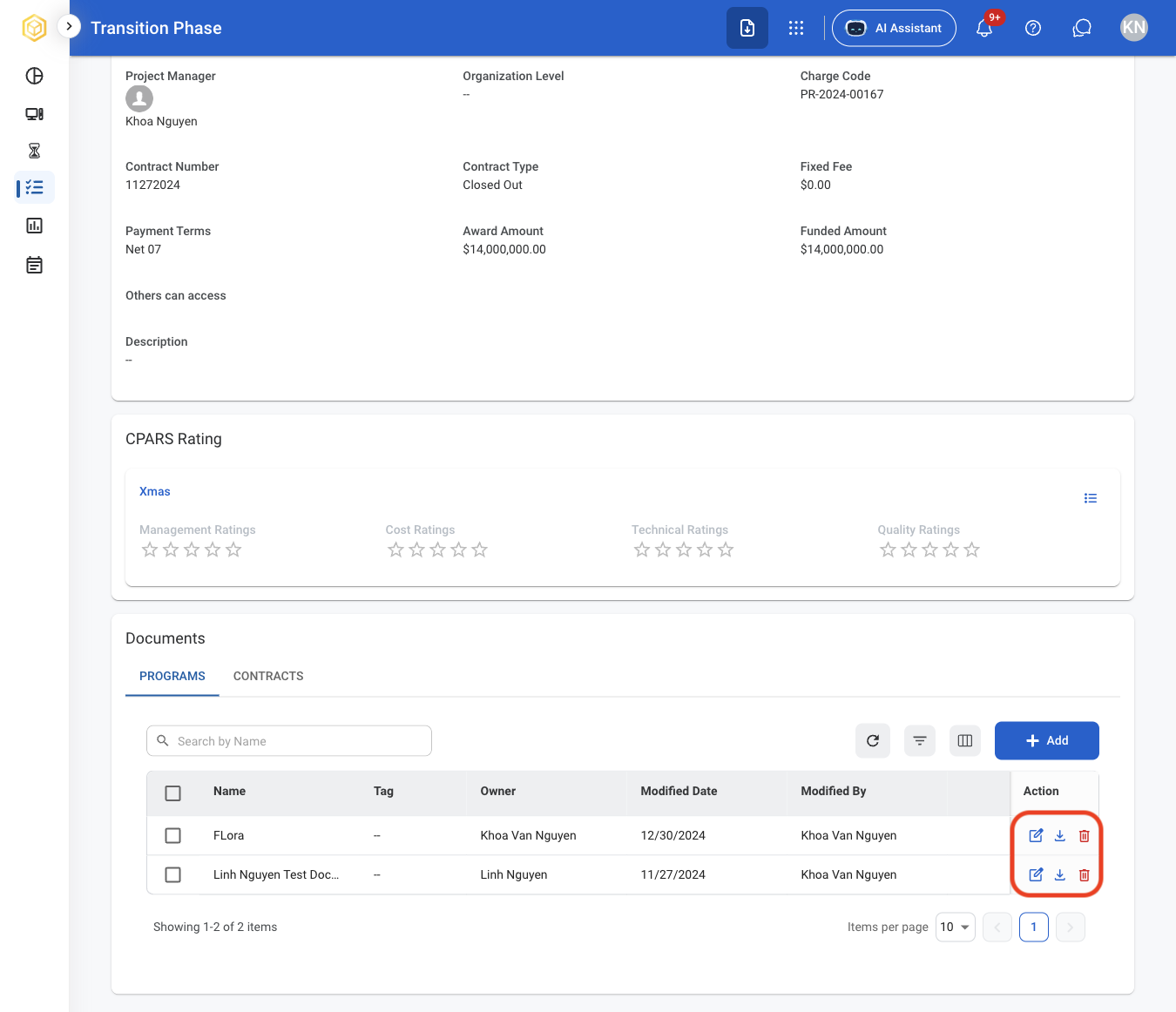Open the chat messages icon in header
This screenshot has height=1012, width=1176.
tap(1082, 28)
